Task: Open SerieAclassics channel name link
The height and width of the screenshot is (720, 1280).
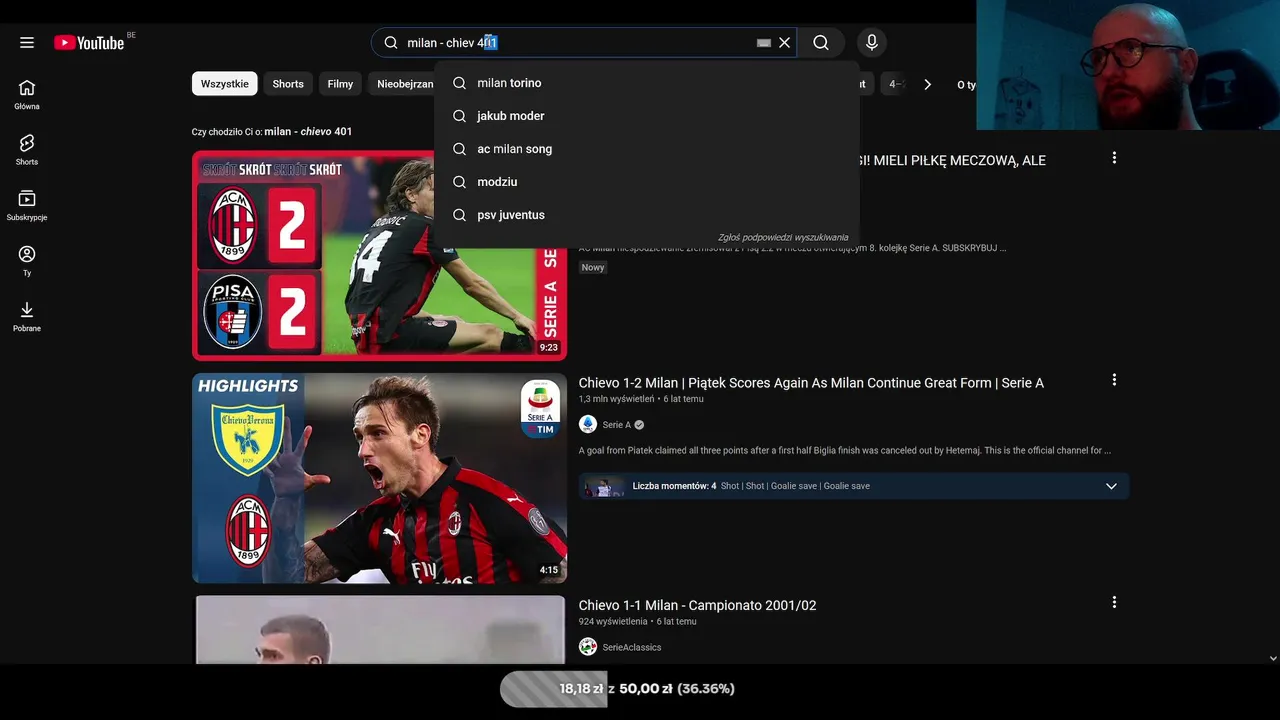Action: [x=632, y=647]
